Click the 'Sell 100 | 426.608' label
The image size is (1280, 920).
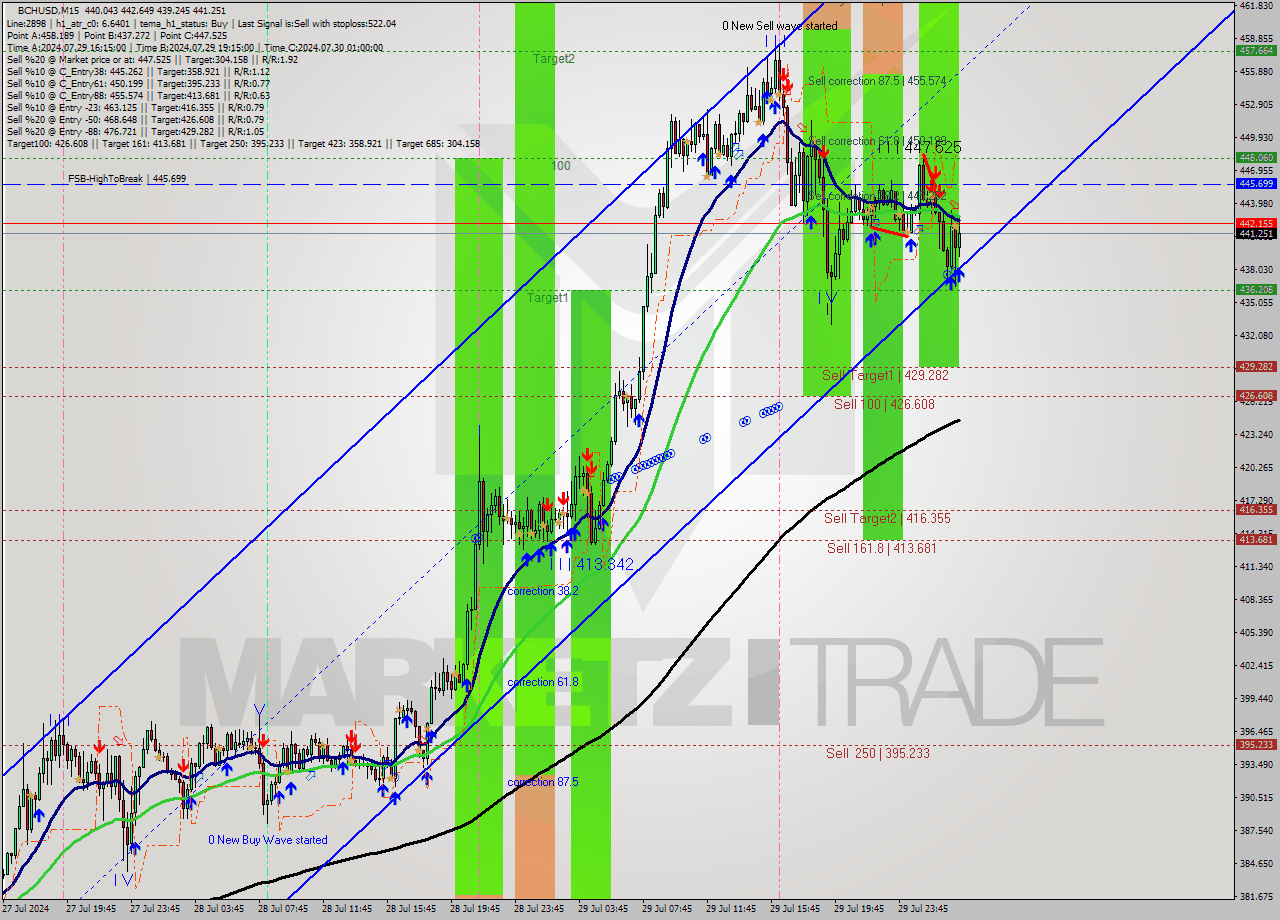(884, 404)
